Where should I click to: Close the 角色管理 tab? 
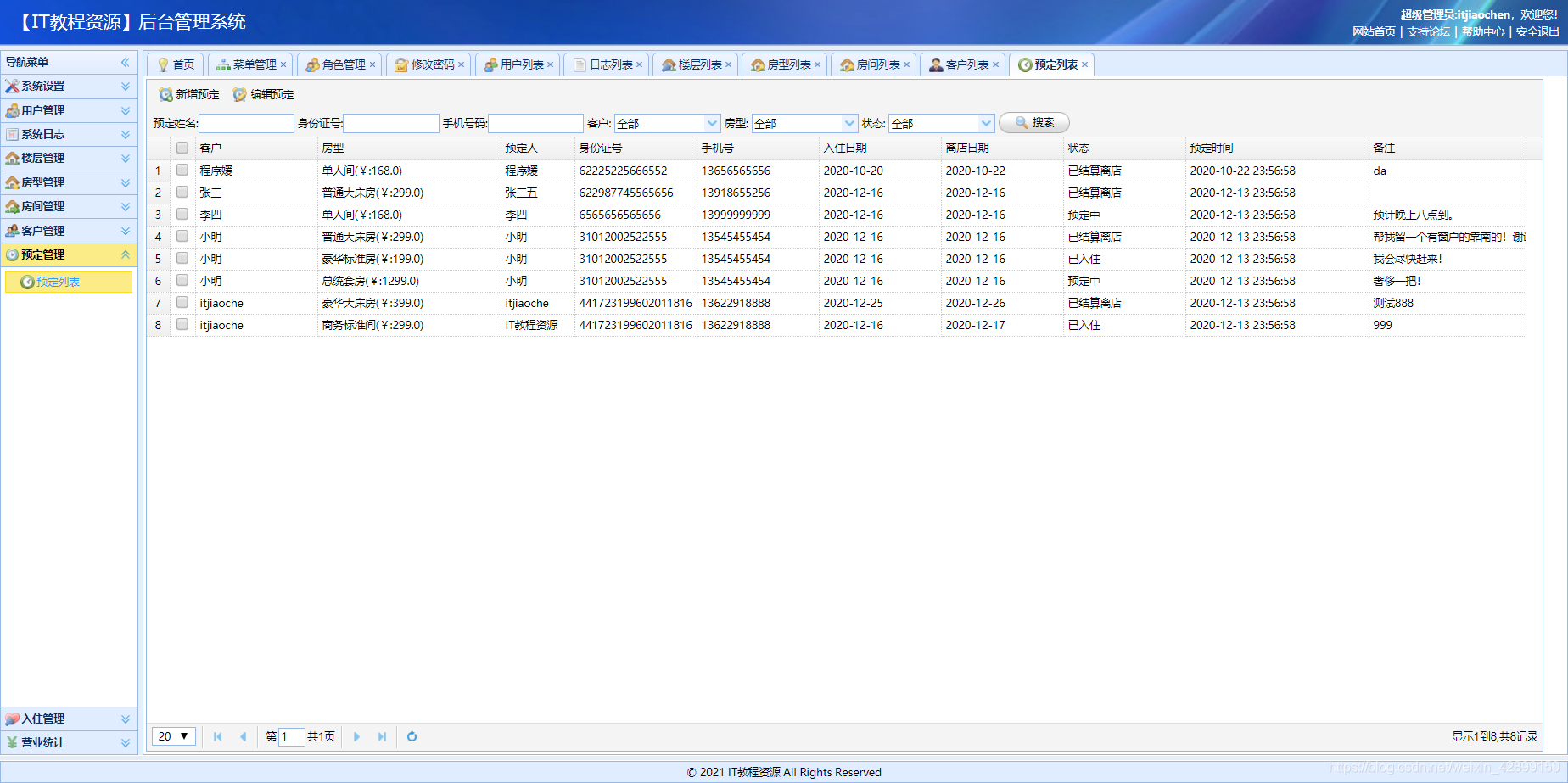coord(372,64)
